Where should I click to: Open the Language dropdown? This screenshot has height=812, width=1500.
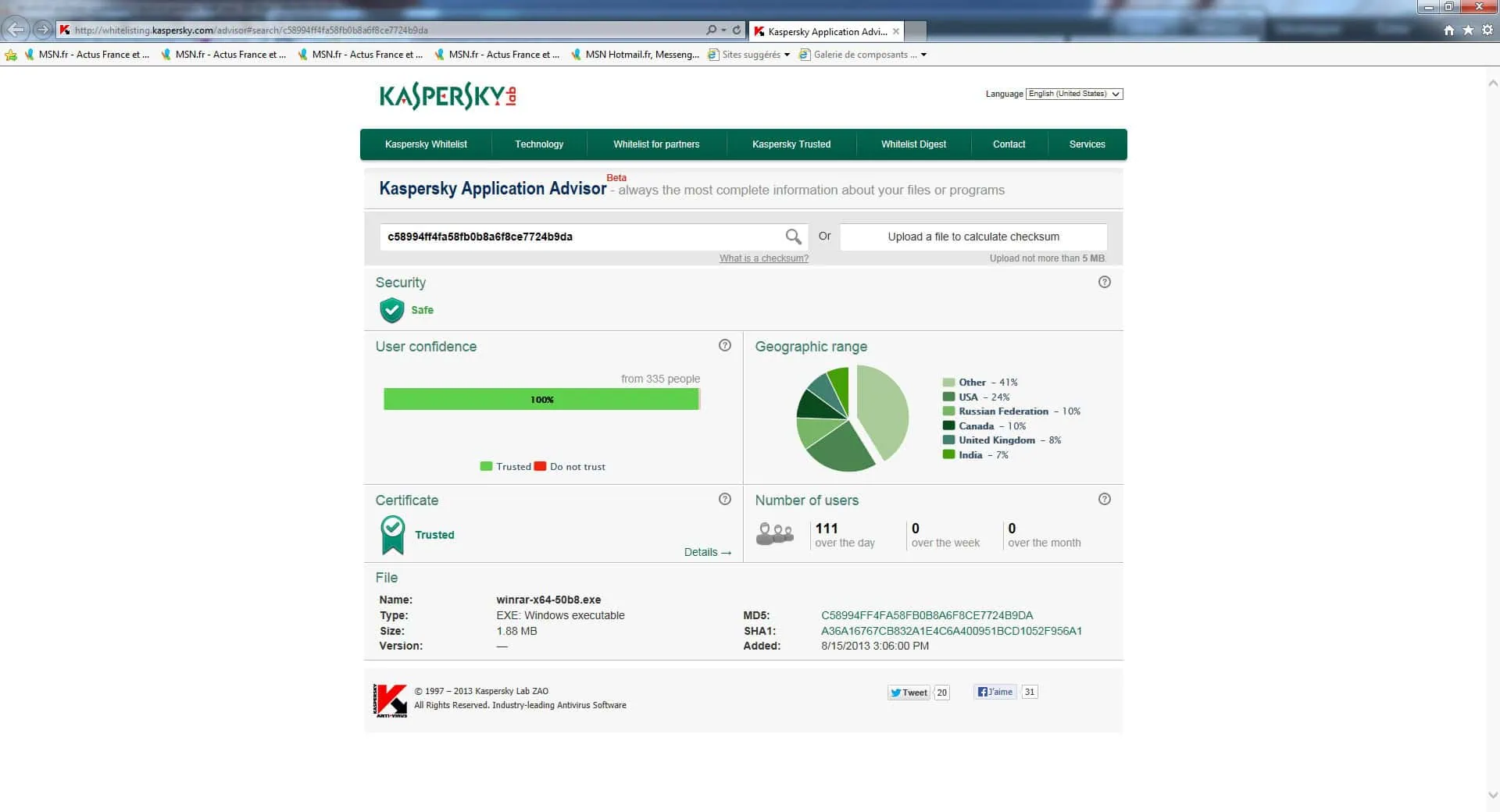(1074, 94)
